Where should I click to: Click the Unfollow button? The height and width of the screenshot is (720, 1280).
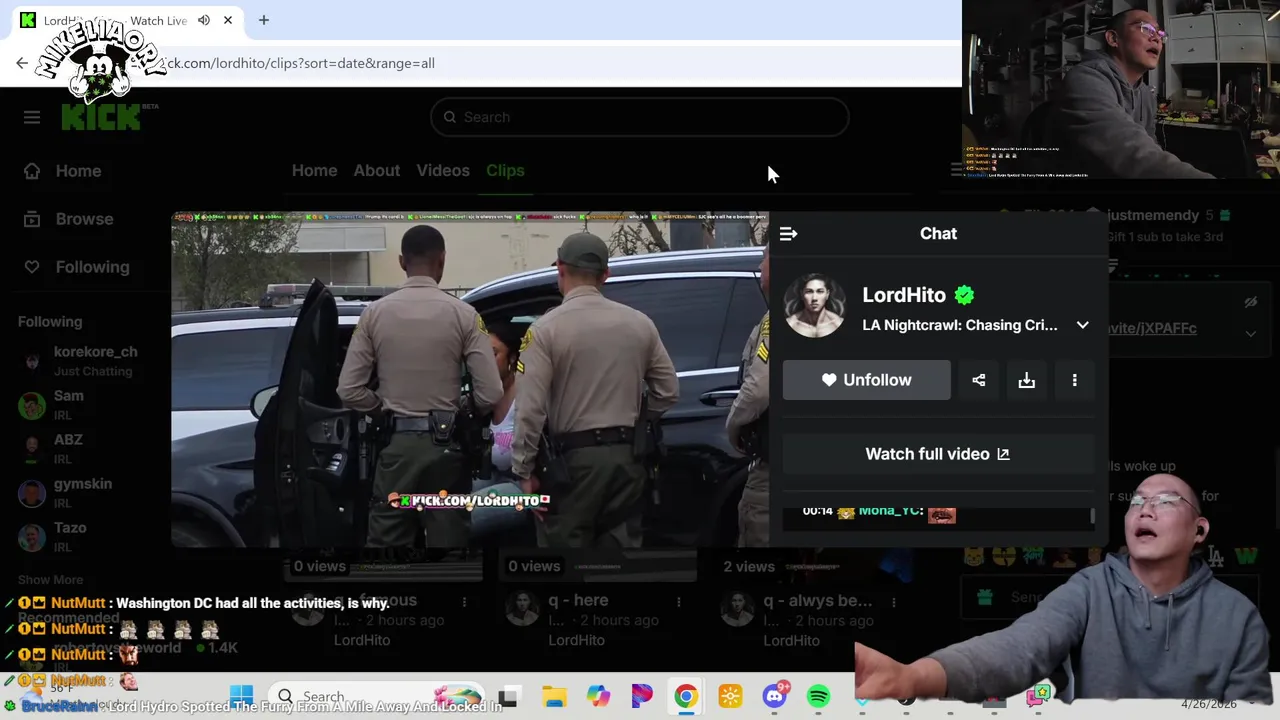coord(866,380)
